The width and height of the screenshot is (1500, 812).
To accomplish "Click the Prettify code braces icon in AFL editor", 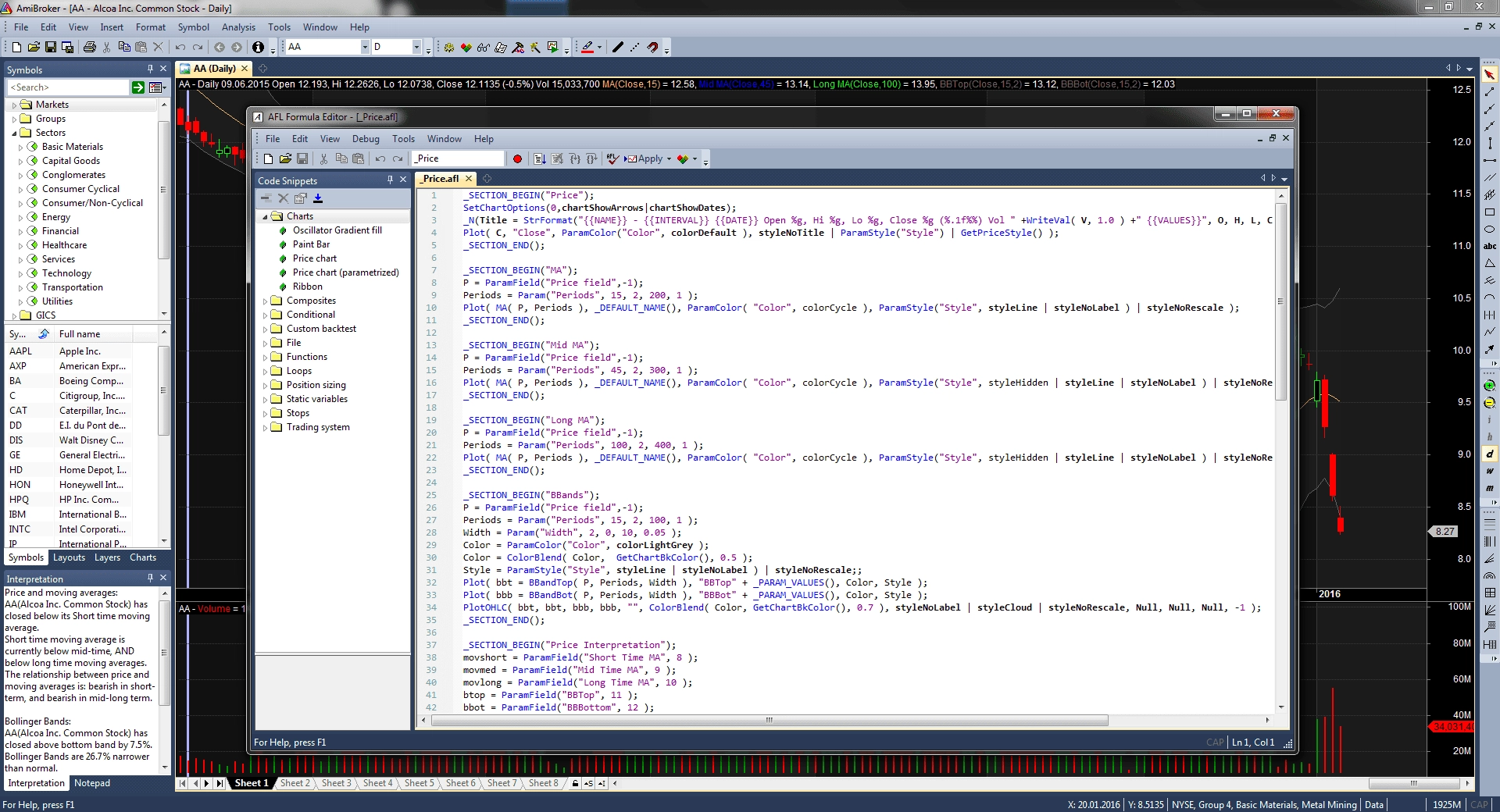I will pos(575,159).
